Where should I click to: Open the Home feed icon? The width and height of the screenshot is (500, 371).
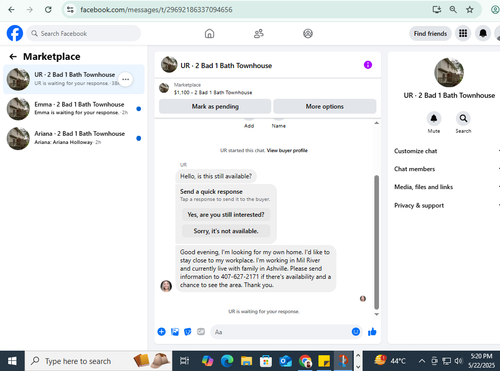pos(209,33)
